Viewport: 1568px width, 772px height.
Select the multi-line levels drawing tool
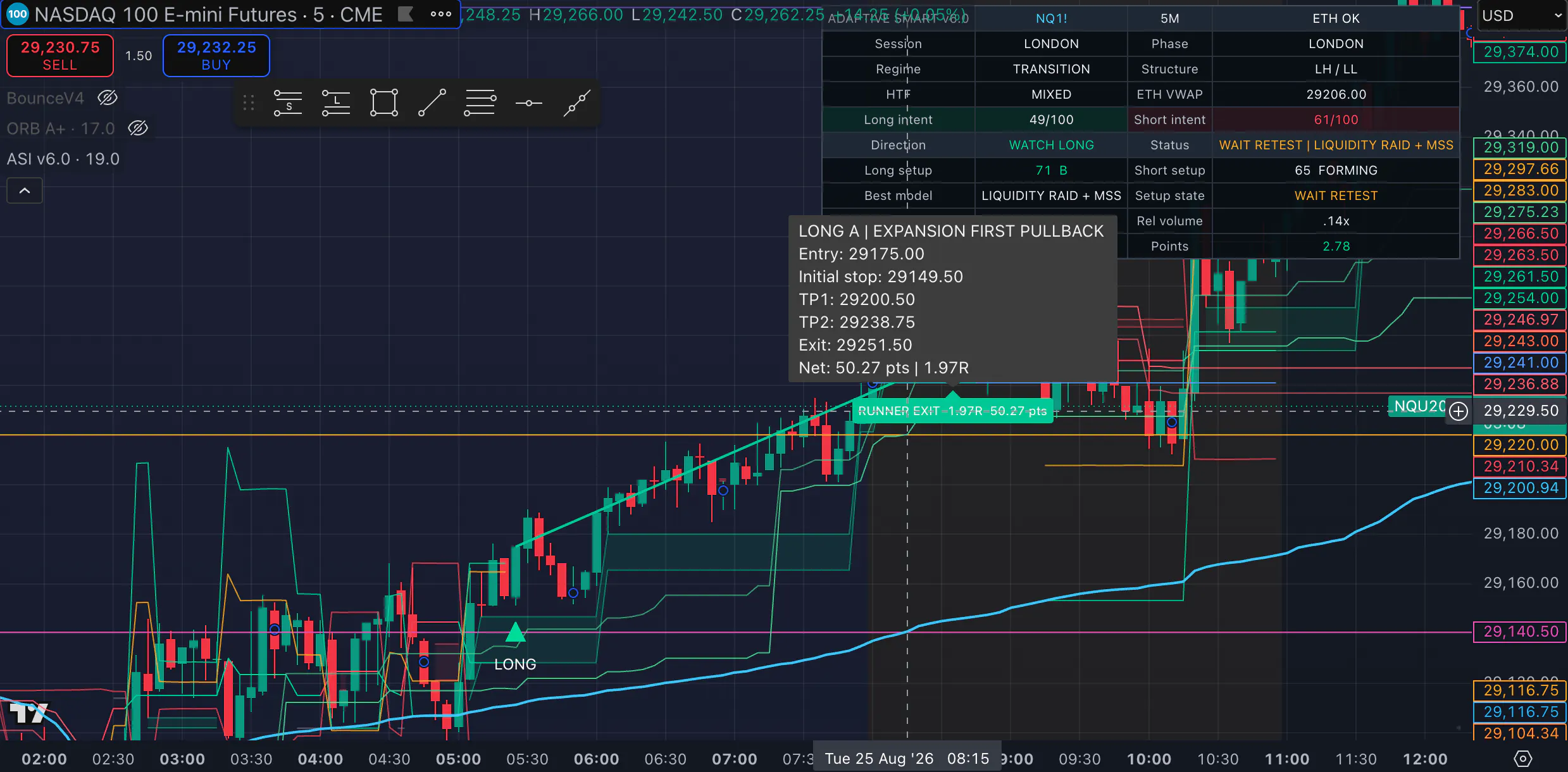[480, 103]
